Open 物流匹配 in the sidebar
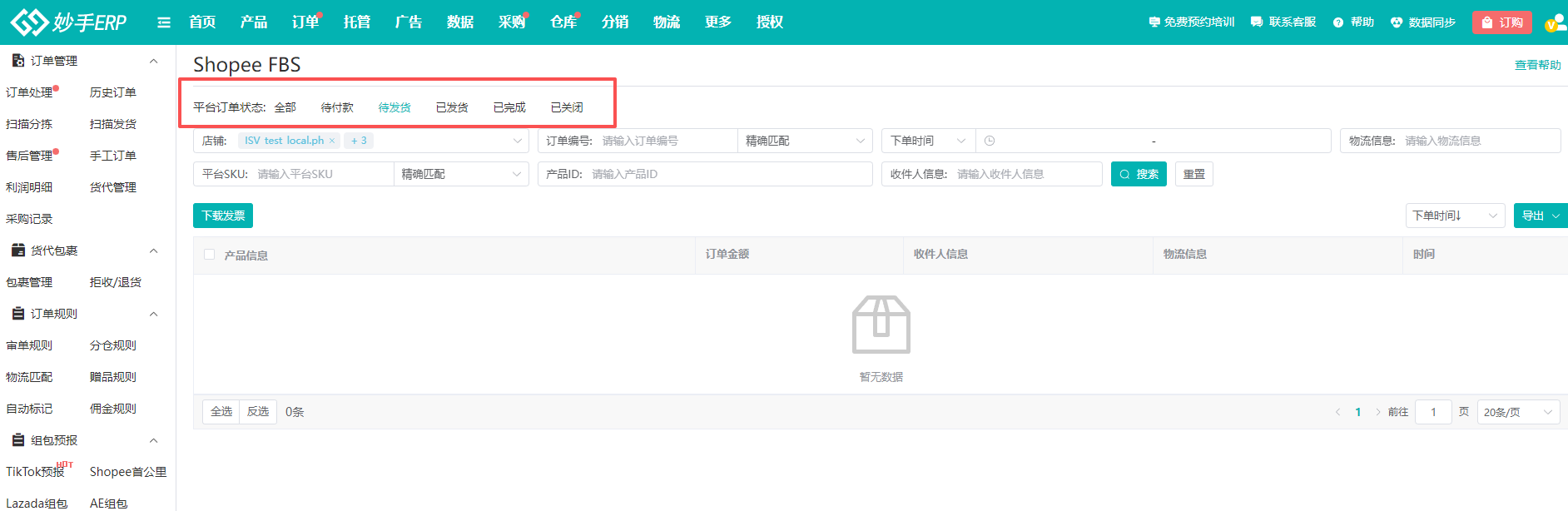Screen dimensions: 1568x511 pos(29,377)
